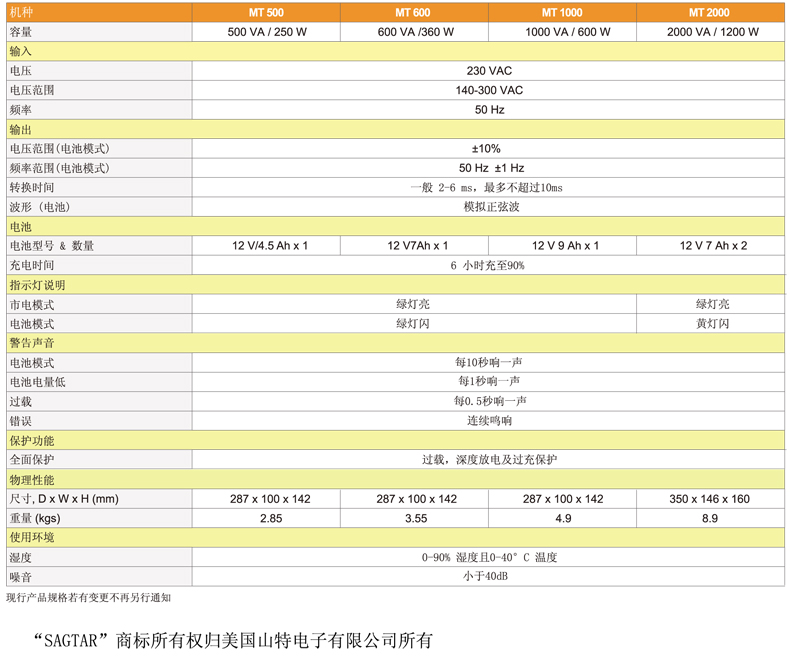Select the 连续鸣响 error alarm cell
This screenshot has width=790, height=663.
point(489,421)
